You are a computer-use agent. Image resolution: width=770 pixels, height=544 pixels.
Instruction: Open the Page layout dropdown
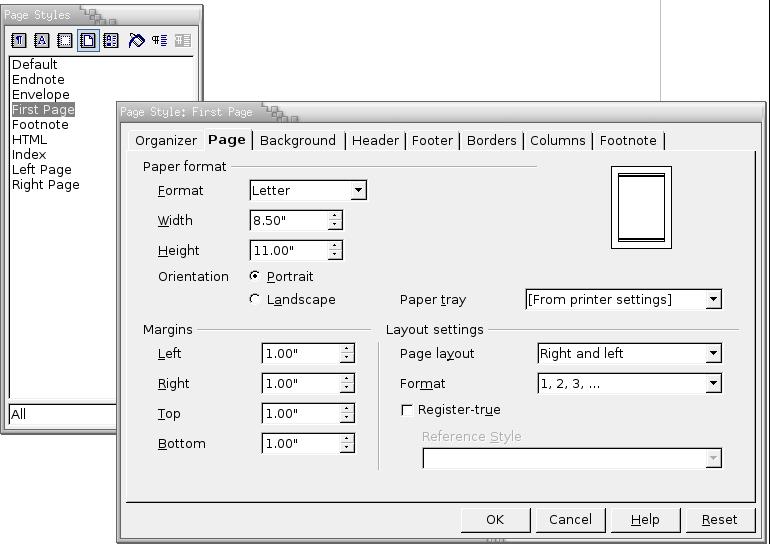712,354
